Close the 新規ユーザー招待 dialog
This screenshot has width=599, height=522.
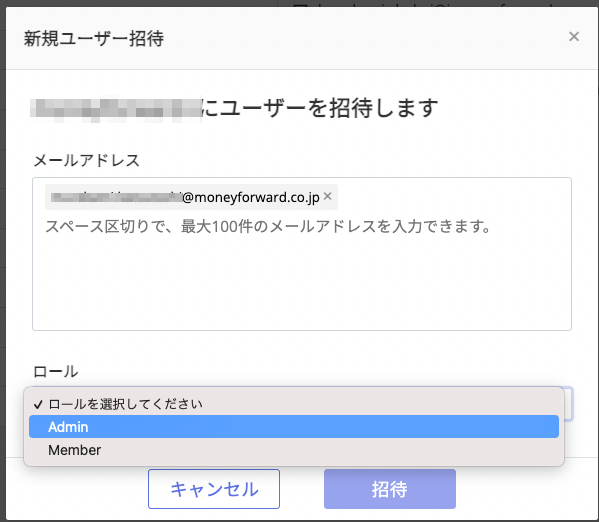click(574, 37)
